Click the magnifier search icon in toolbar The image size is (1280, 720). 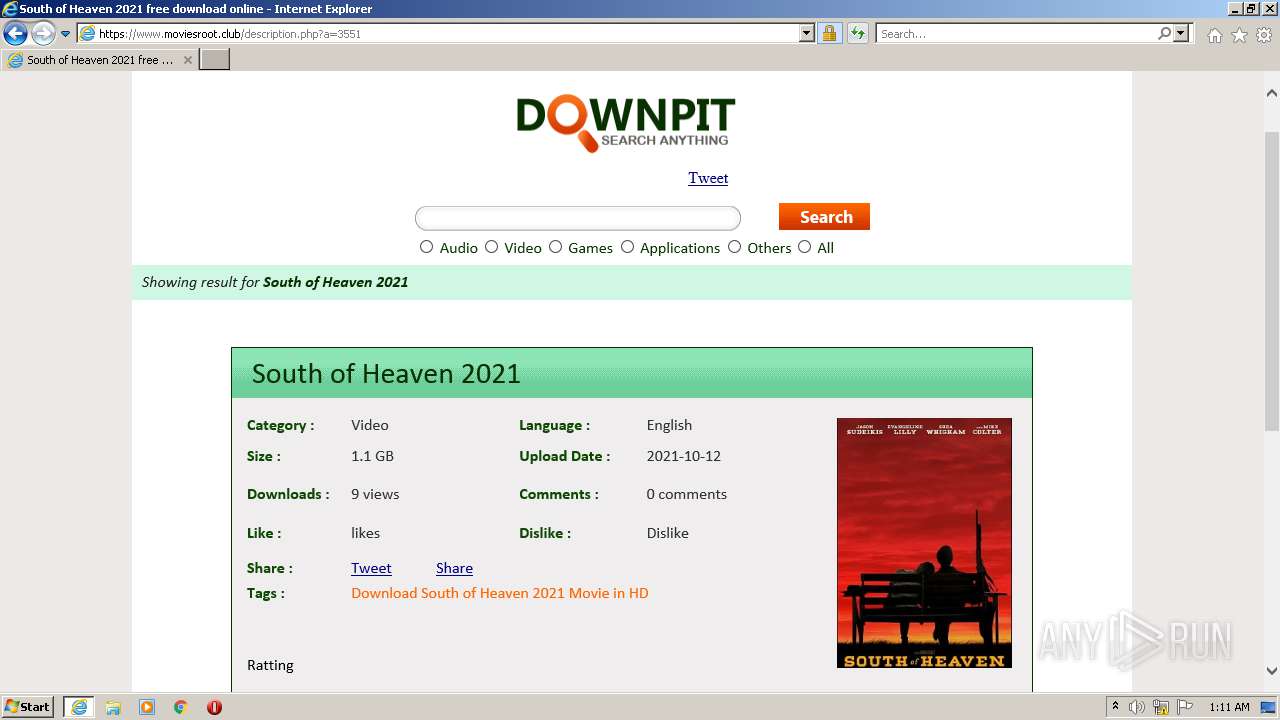point(1164,34)
